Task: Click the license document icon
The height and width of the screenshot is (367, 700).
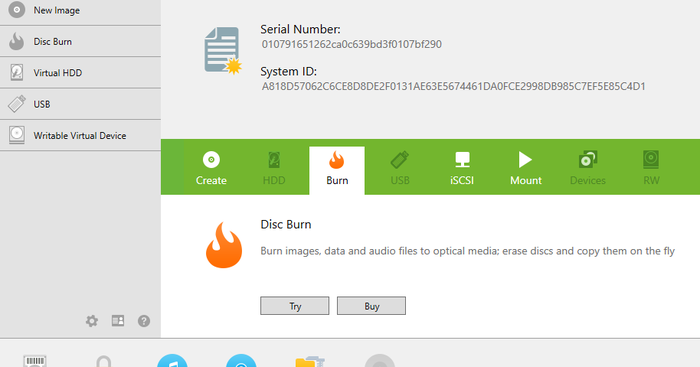Action: pyautogui.click(x=223, y=50)
